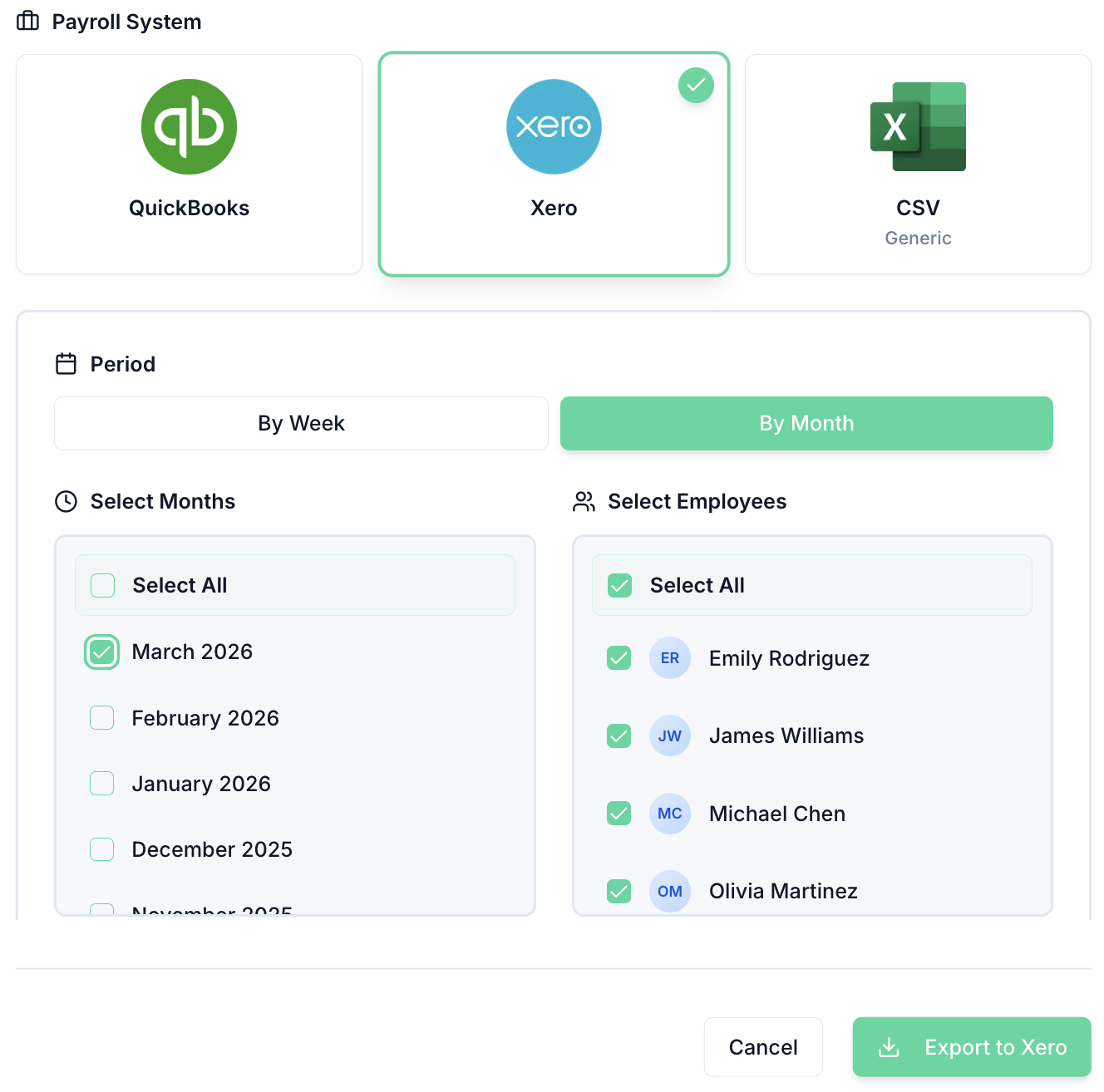The image size is (1104, 1092).
Task: Click the calendar icon beside Period
Action: point(66,364)
